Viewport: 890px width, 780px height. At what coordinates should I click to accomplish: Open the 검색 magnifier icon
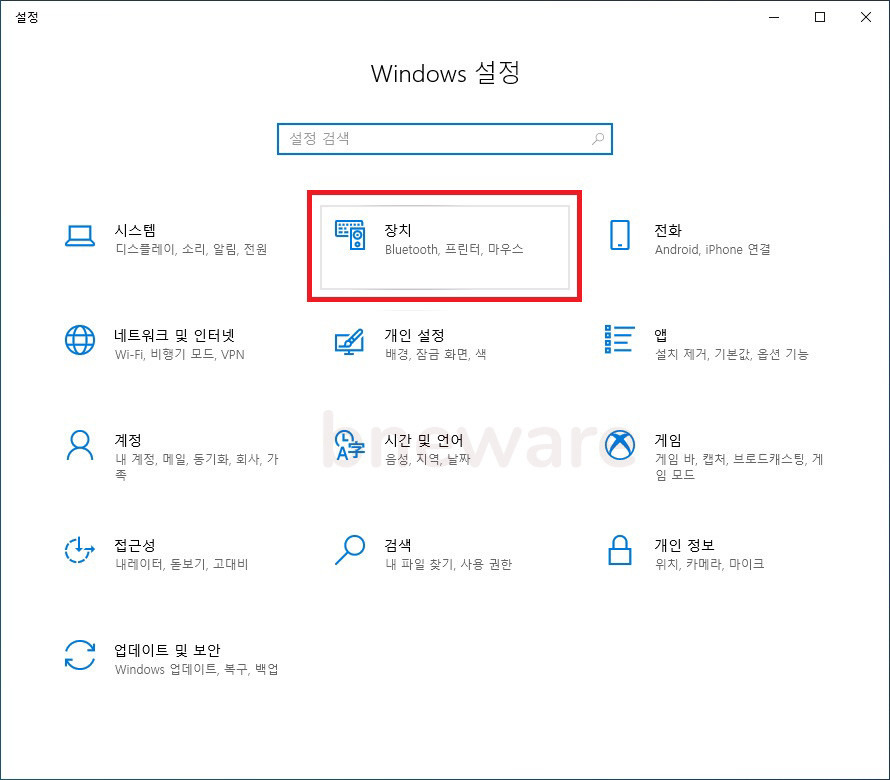tap(350, 550)
